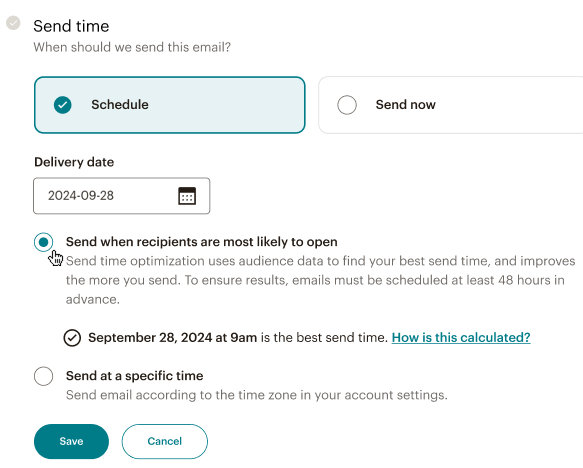Viewport: 583px width, 468px height.
Task: Click the 'September 28, 2024 at 9am' text
Action: click(173, 338)
